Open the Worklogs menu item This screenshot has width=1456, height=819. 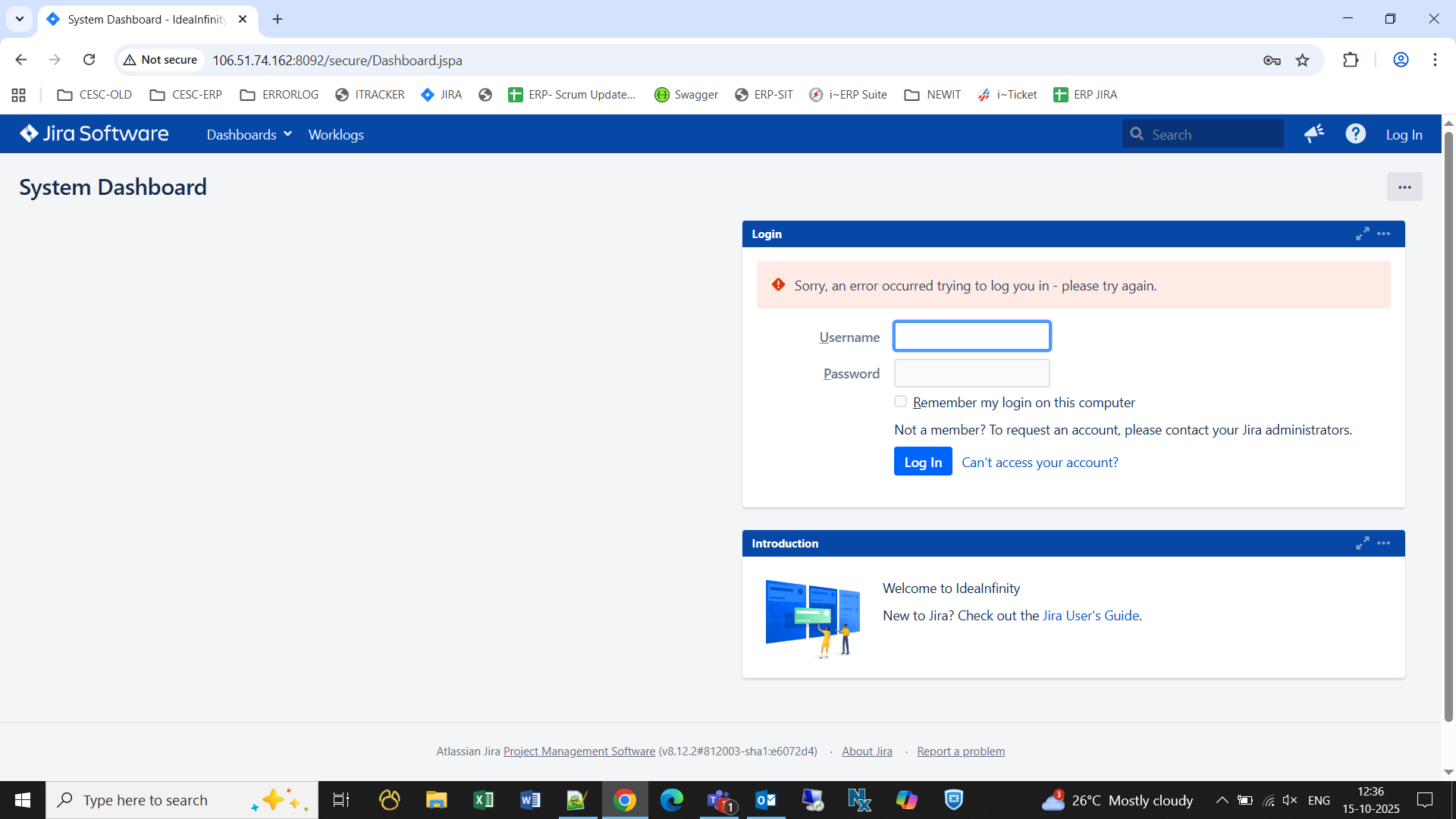click(336, 135)
